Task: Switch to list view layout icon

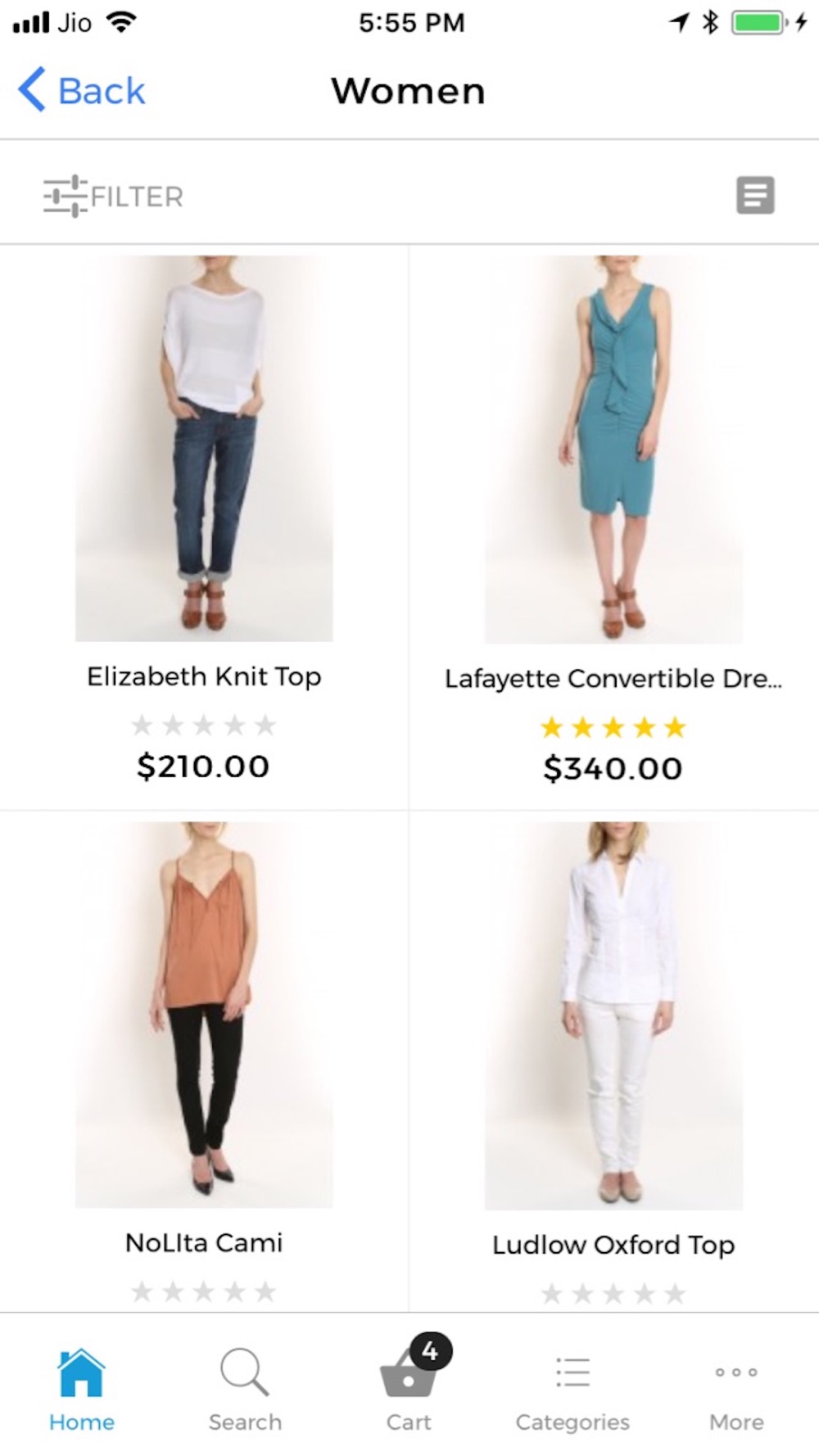Action: (755, 196)
